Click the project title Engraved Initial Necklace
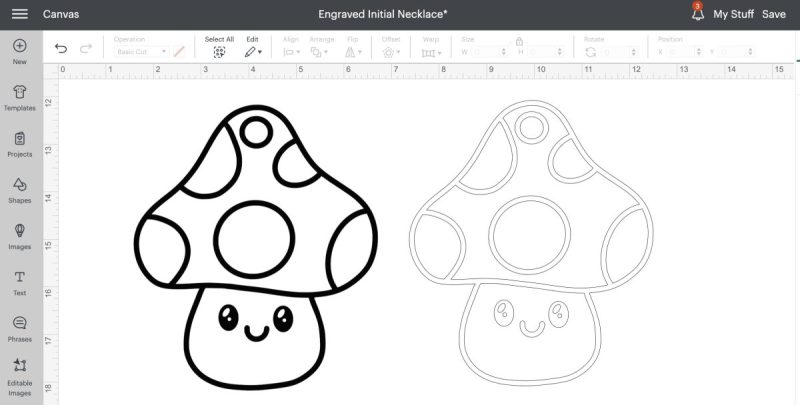 383,14
